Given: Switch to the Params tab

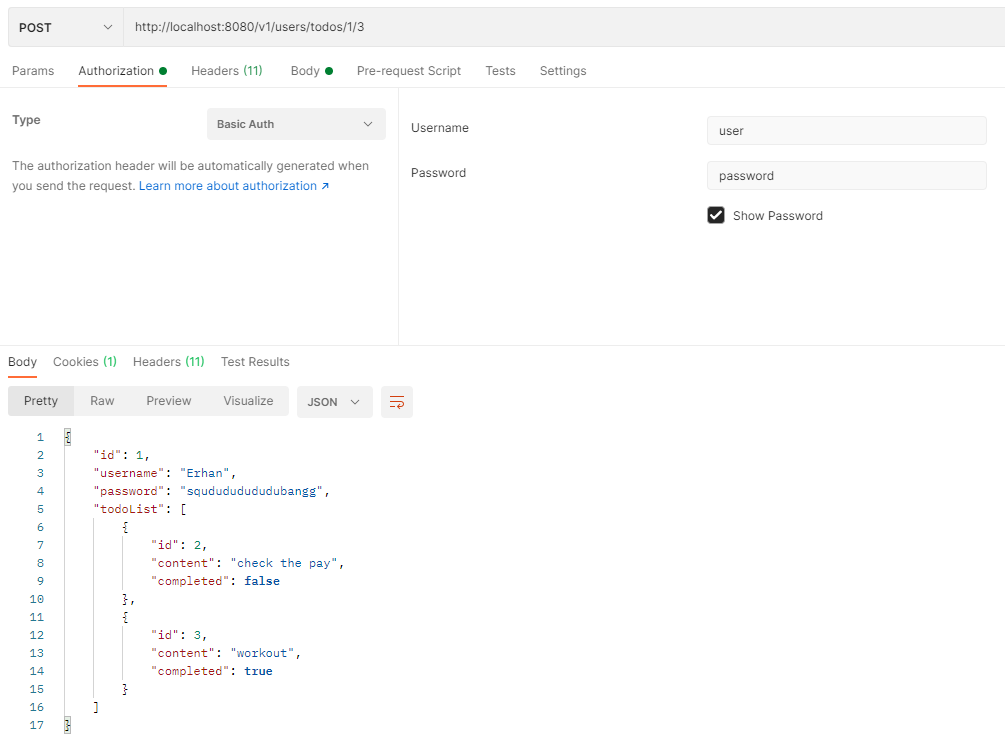Looking at the screenshot, I should coord(33,71).
